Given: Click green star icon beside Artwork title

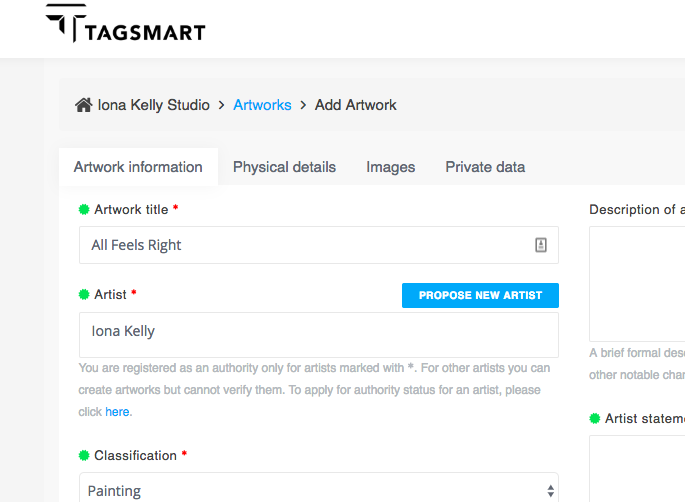Looking at the screenshot, I should 84,209.
